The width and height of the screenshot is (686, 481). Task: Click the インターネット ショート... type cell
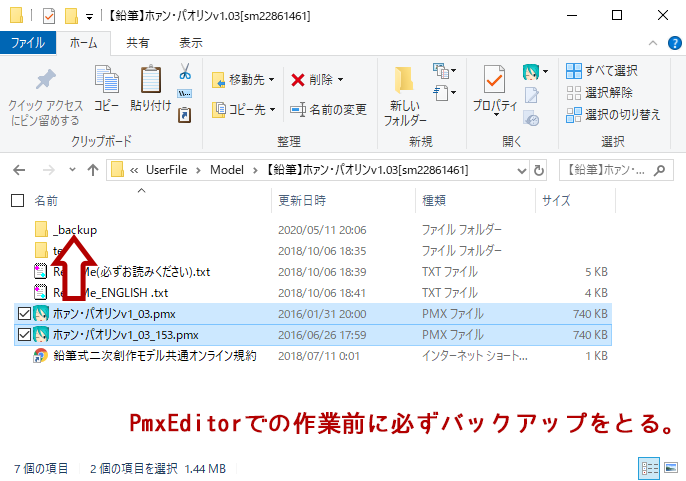[474, 356]
